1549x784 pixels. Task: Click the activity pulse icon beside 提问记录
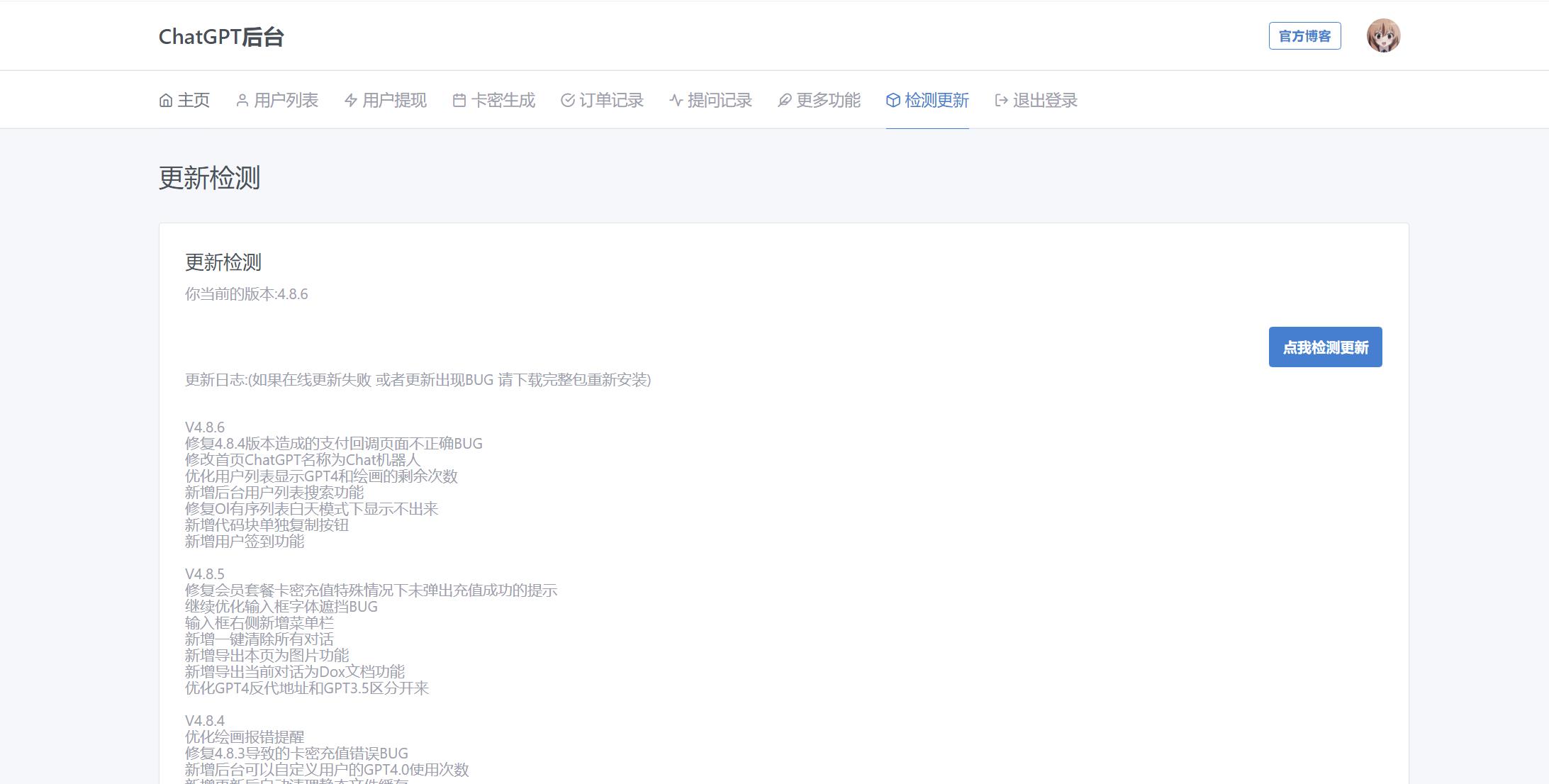(x=676, y=101)
